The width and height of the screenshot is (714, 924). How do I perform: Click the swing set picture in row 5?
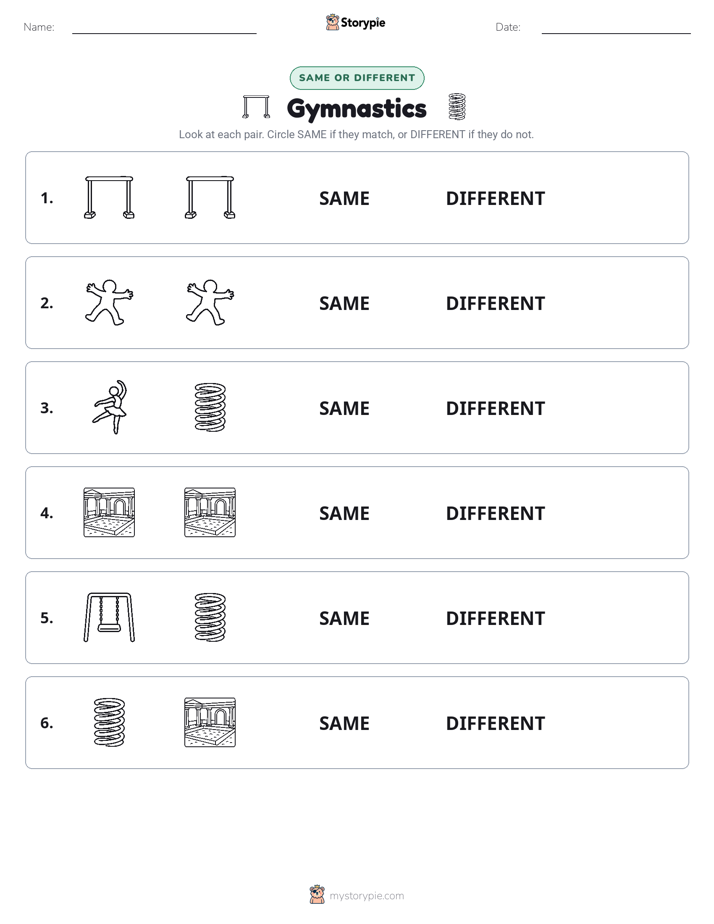[x=109, y=617]
